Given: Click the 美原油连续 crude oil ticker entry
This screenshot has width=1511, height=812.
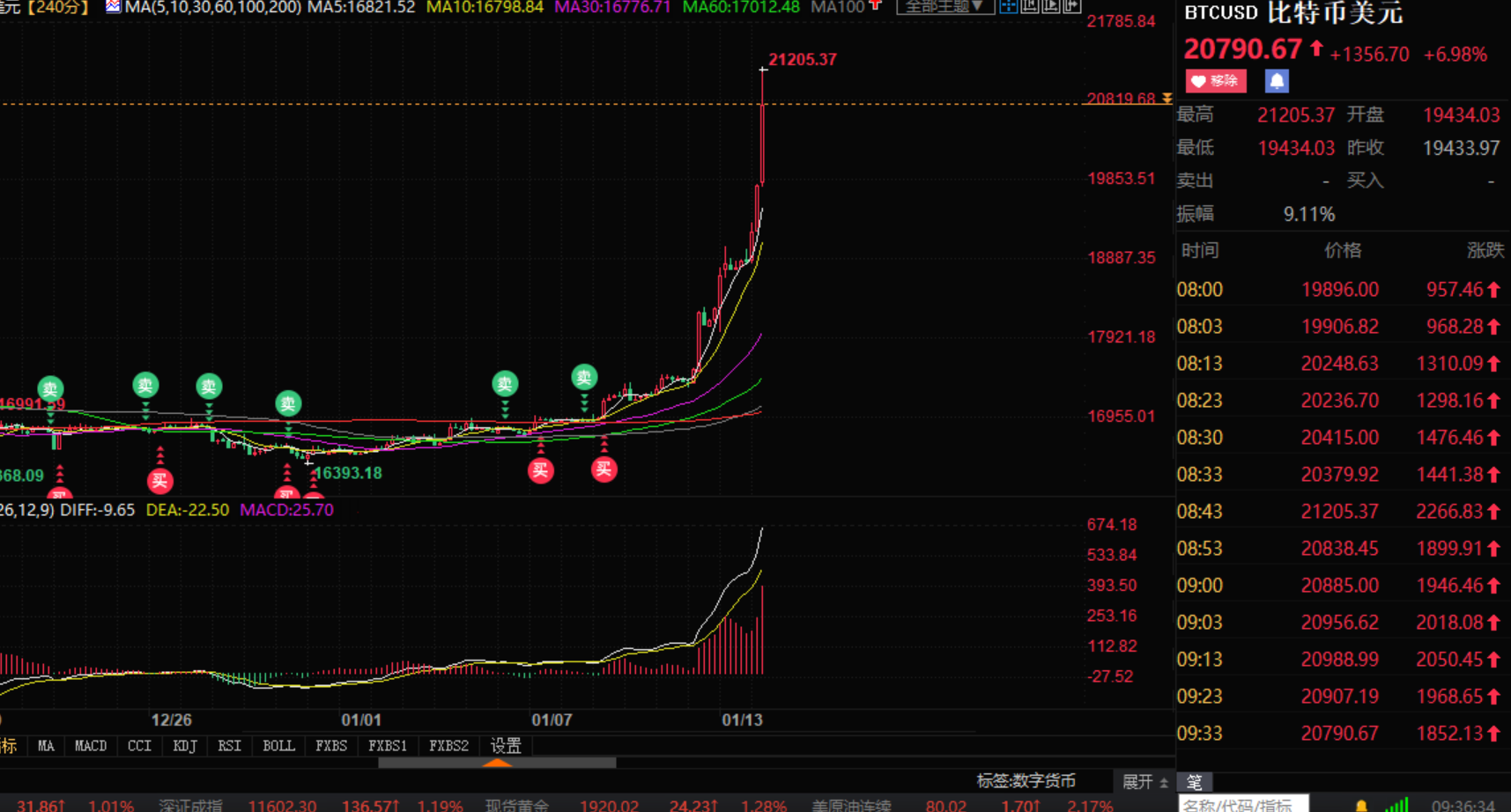Looking at the screenshot, I should pyautogui.click(x=851, y=806).
